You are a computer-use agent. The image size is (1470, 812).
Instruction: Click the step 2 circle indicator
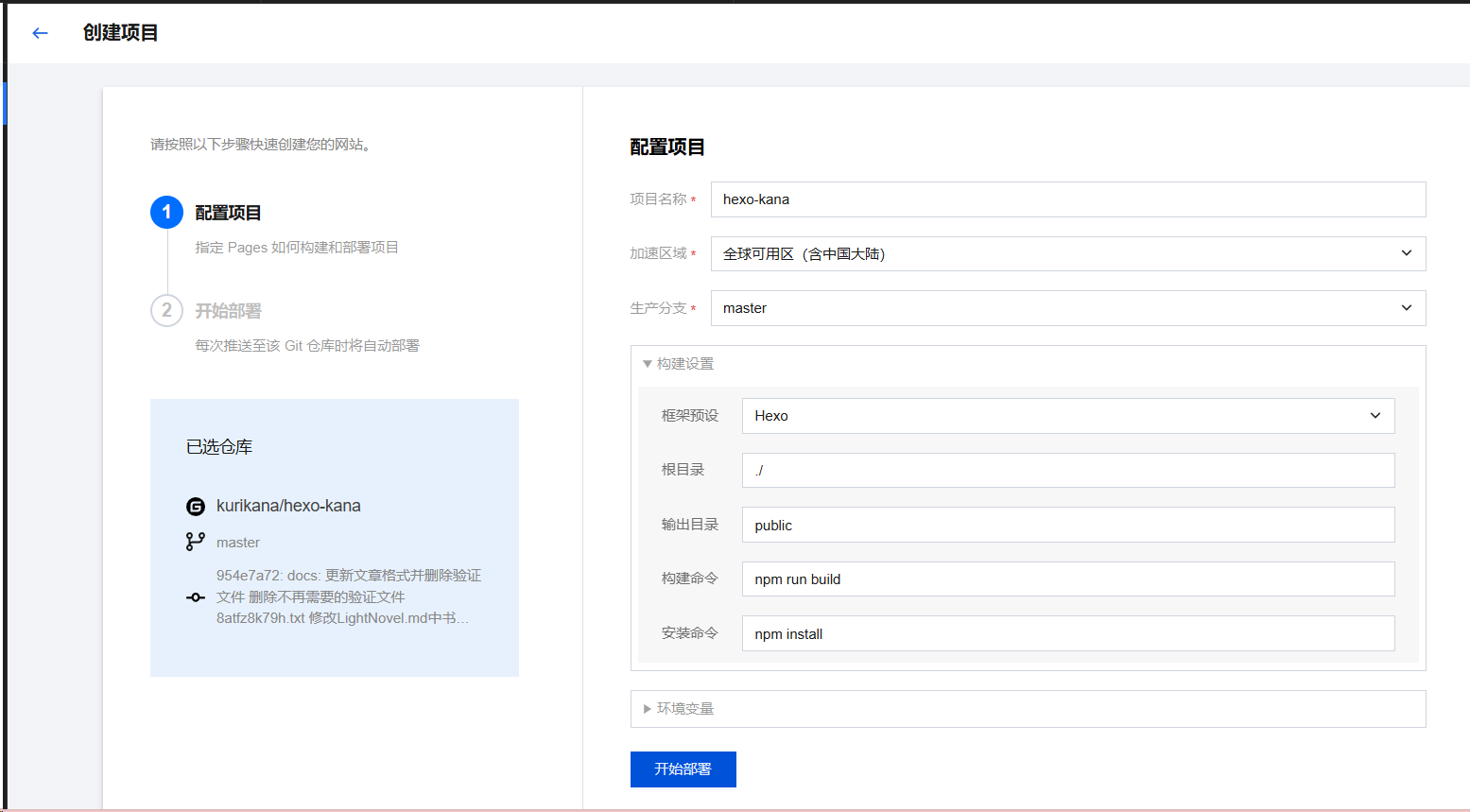click(x=166, y=310)
